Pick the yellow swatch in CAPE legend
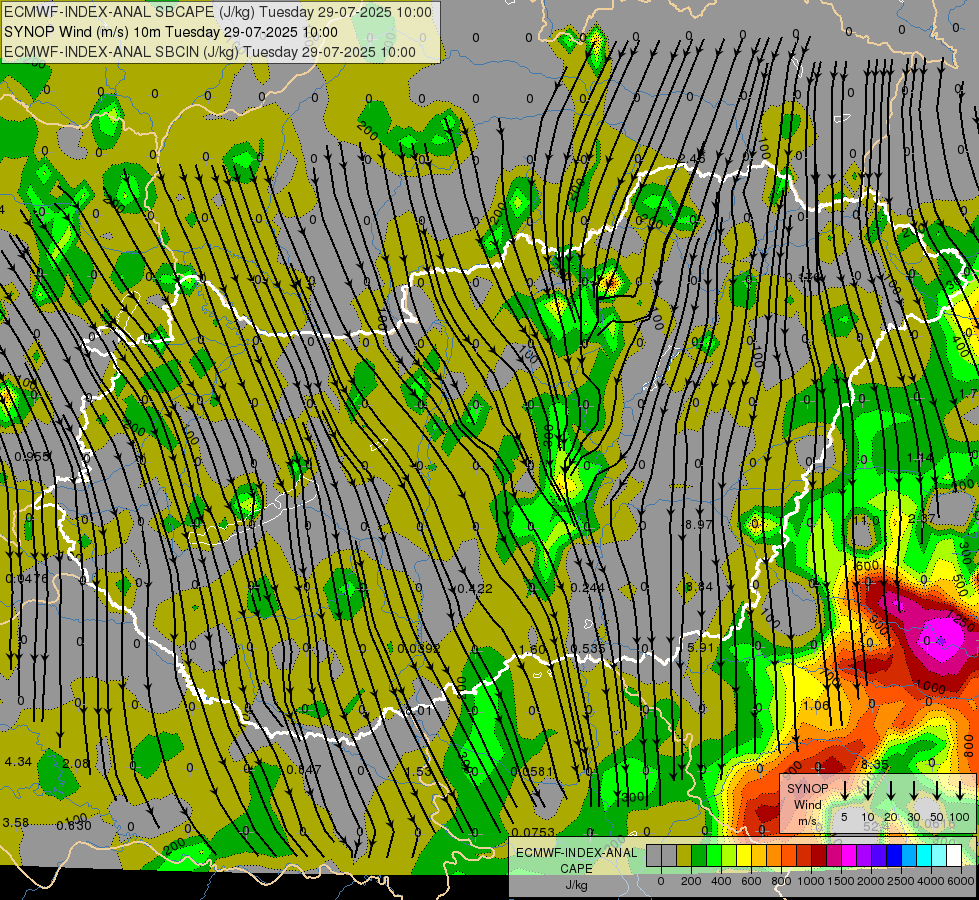This screenshot has height=900, width=979. (744, 856)
